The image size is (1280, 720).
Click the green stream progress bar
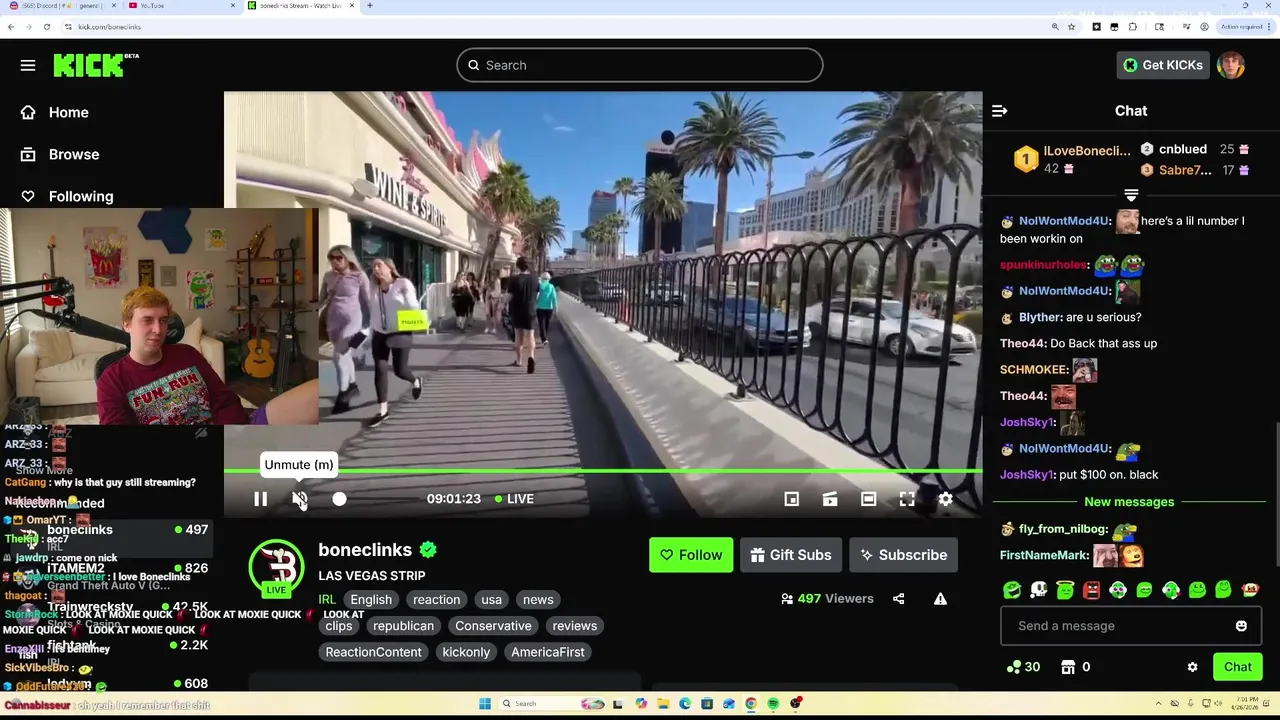603,470
